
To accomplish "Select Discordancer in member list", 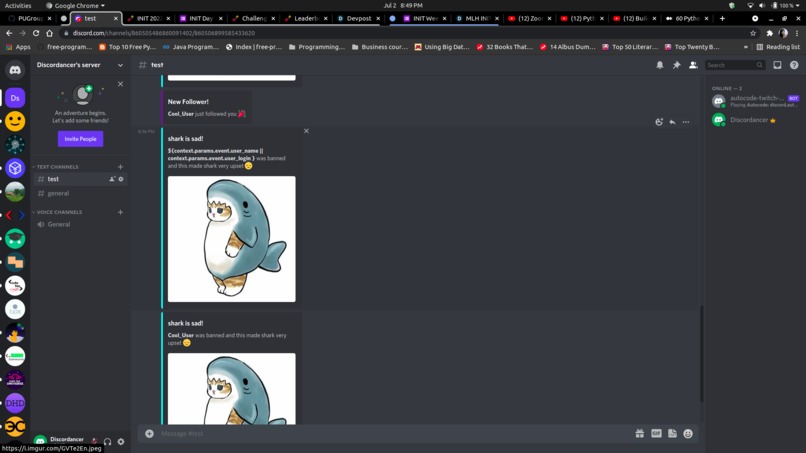I will (755, 120).
